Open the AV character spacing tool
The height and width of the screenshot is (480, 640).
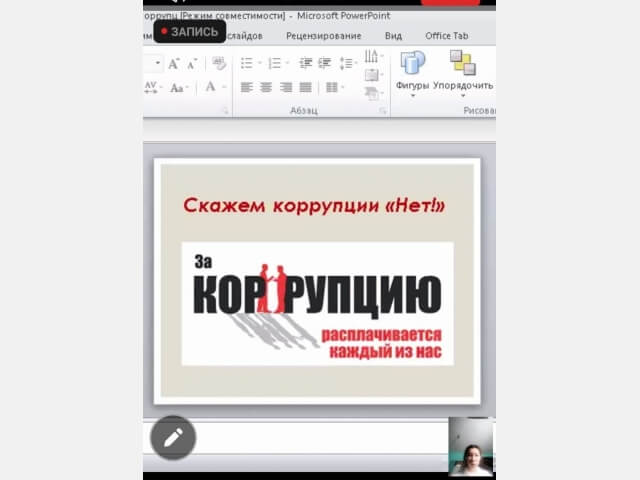tap(151, 87)
